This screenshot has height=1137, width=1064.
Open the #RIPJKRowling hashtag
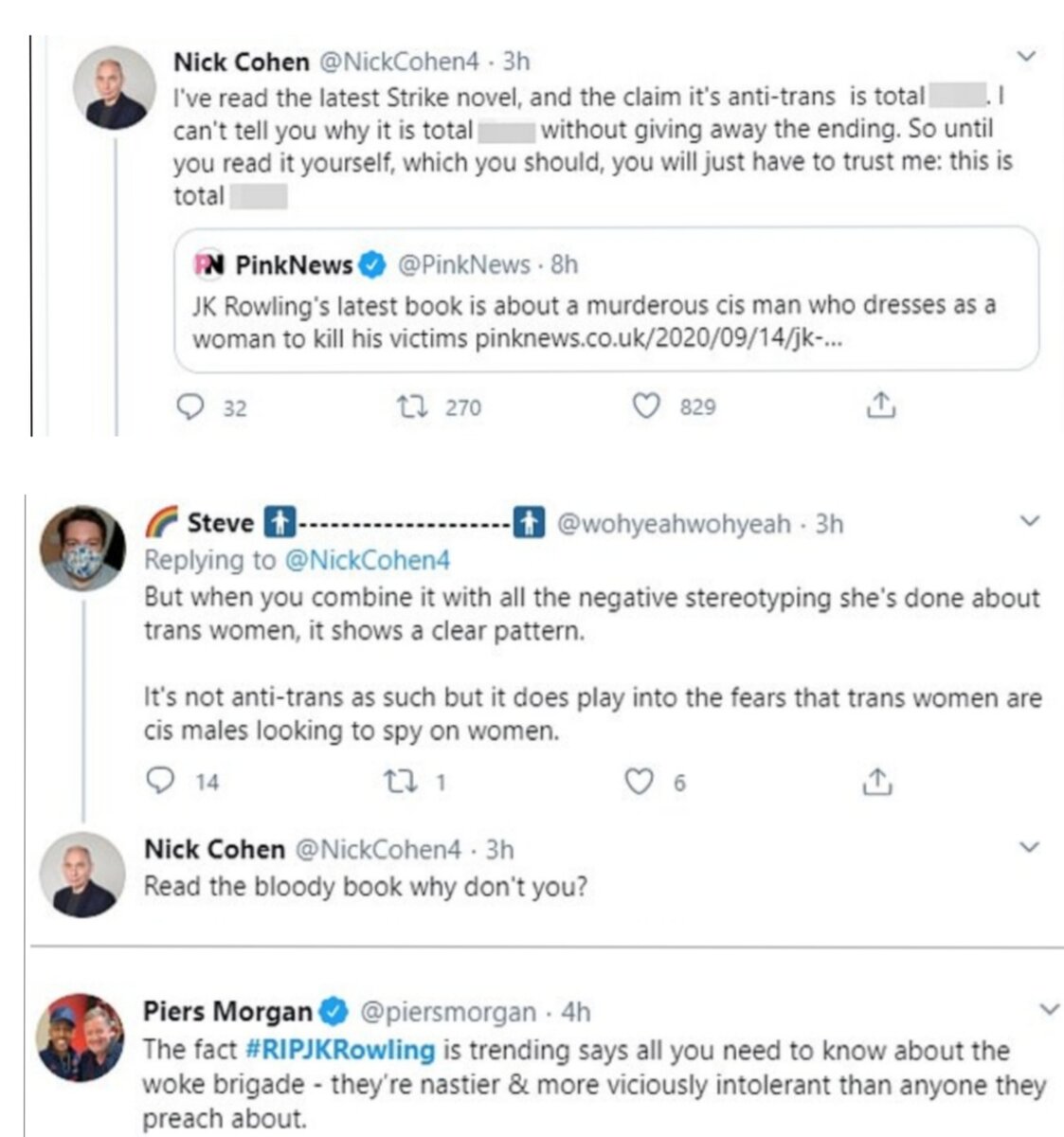339,1050
